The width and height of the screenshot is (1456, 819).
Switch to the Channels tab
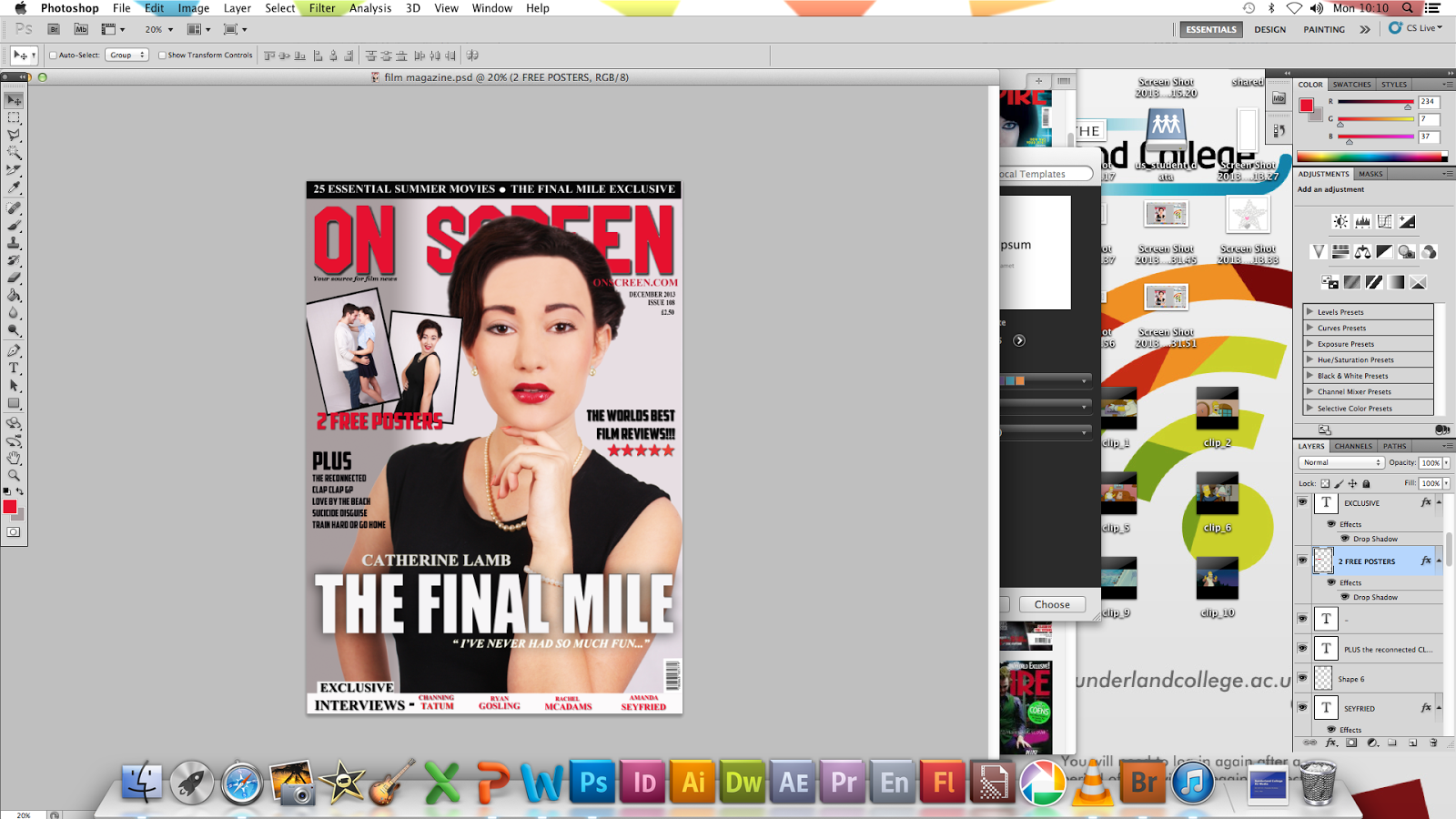tap(1353, 446)
